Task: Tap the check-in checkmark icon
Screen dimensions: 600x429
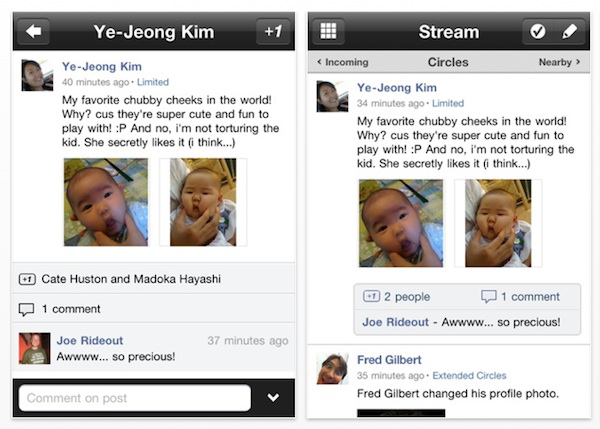Action: (538, 31)
